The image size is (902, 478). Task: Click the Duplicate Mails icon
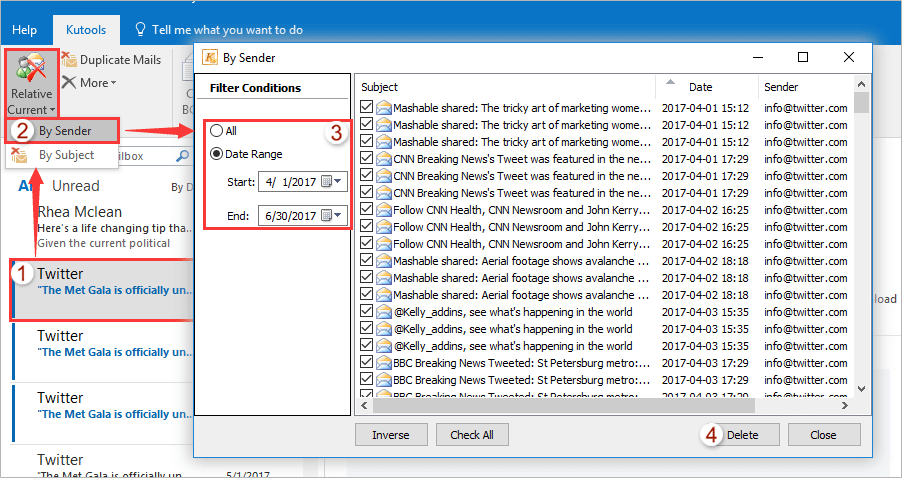pyautogui.click(x=69, y=60)
